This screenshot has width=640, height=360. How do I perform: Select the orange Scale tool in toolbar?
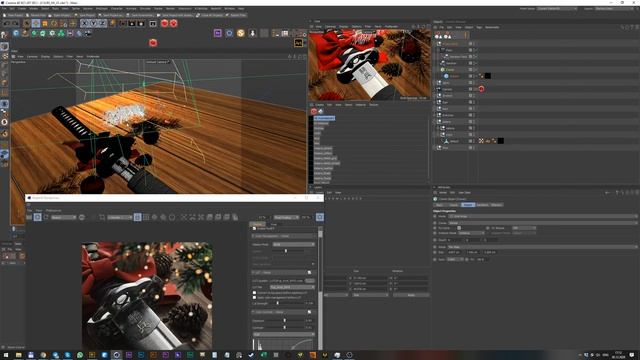tap(45, 23)
